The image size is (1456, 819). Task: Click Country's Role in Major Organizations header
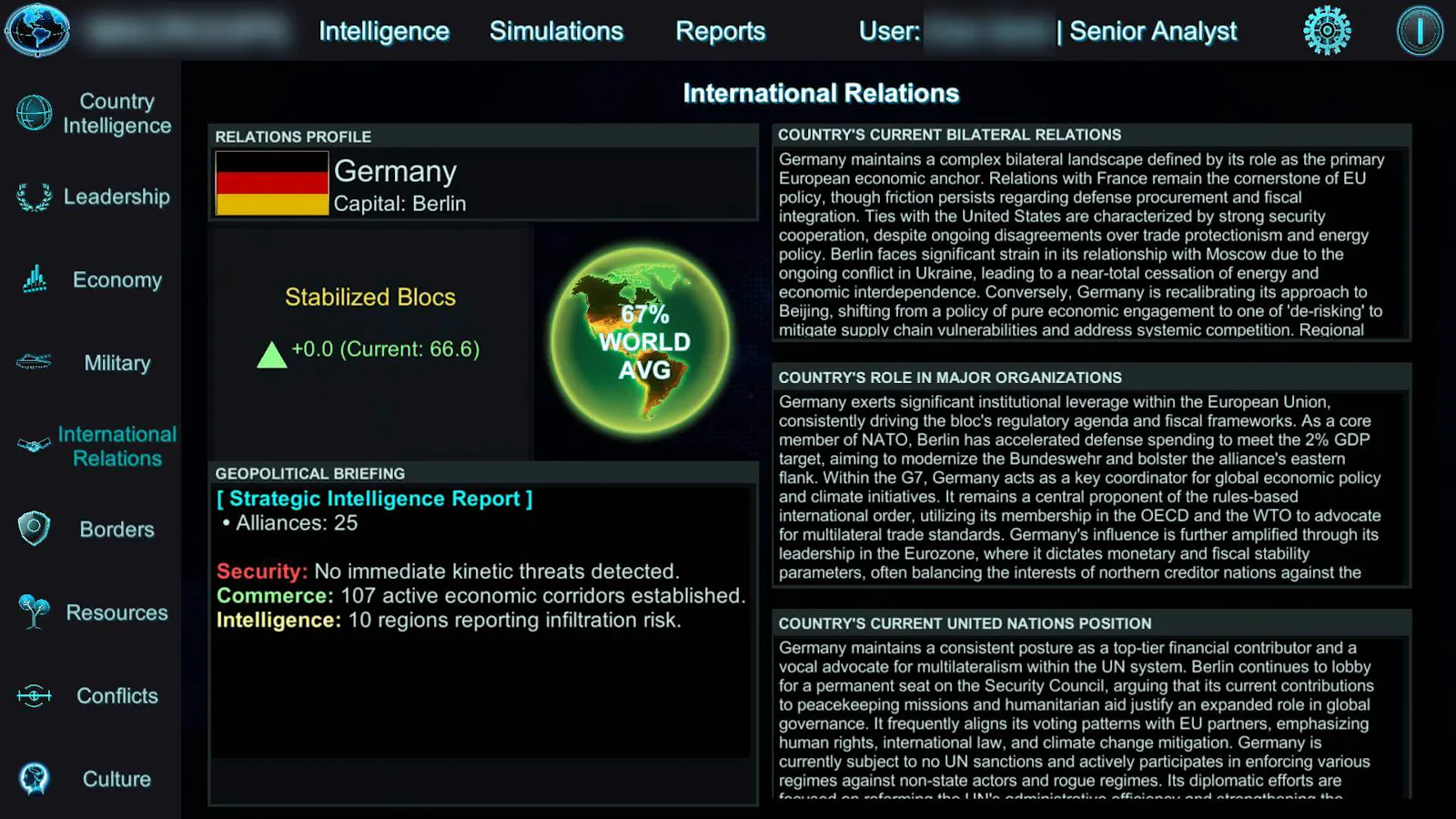coord(950,378)
